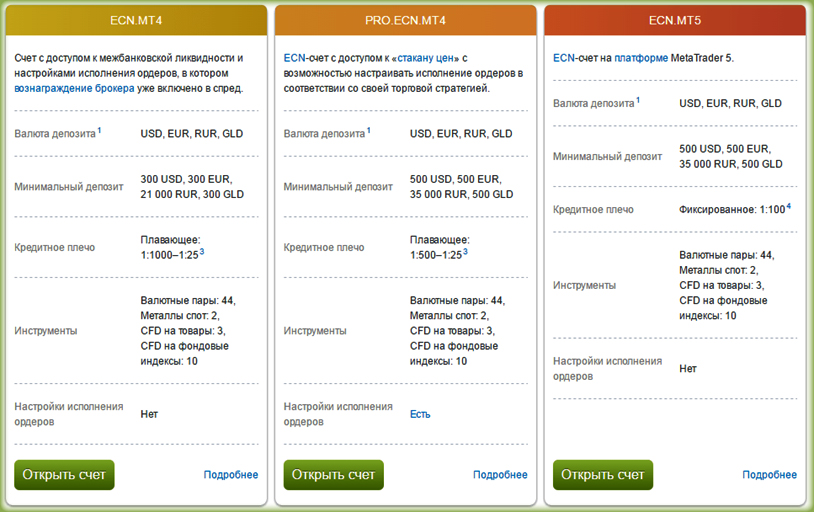Open footnote 1 for ECN.MT4 deposit currency
814x512 pixels.
[100, 130]
